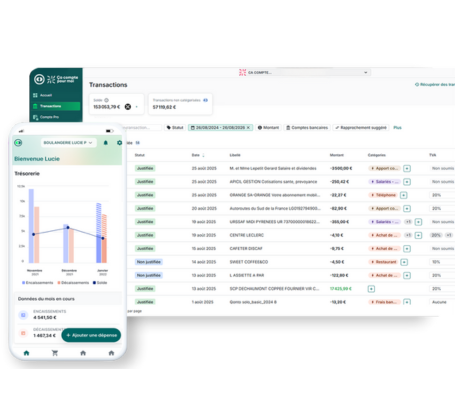
Task: Open Aucune TVA field on Qonto row
Action: [442, 302]
